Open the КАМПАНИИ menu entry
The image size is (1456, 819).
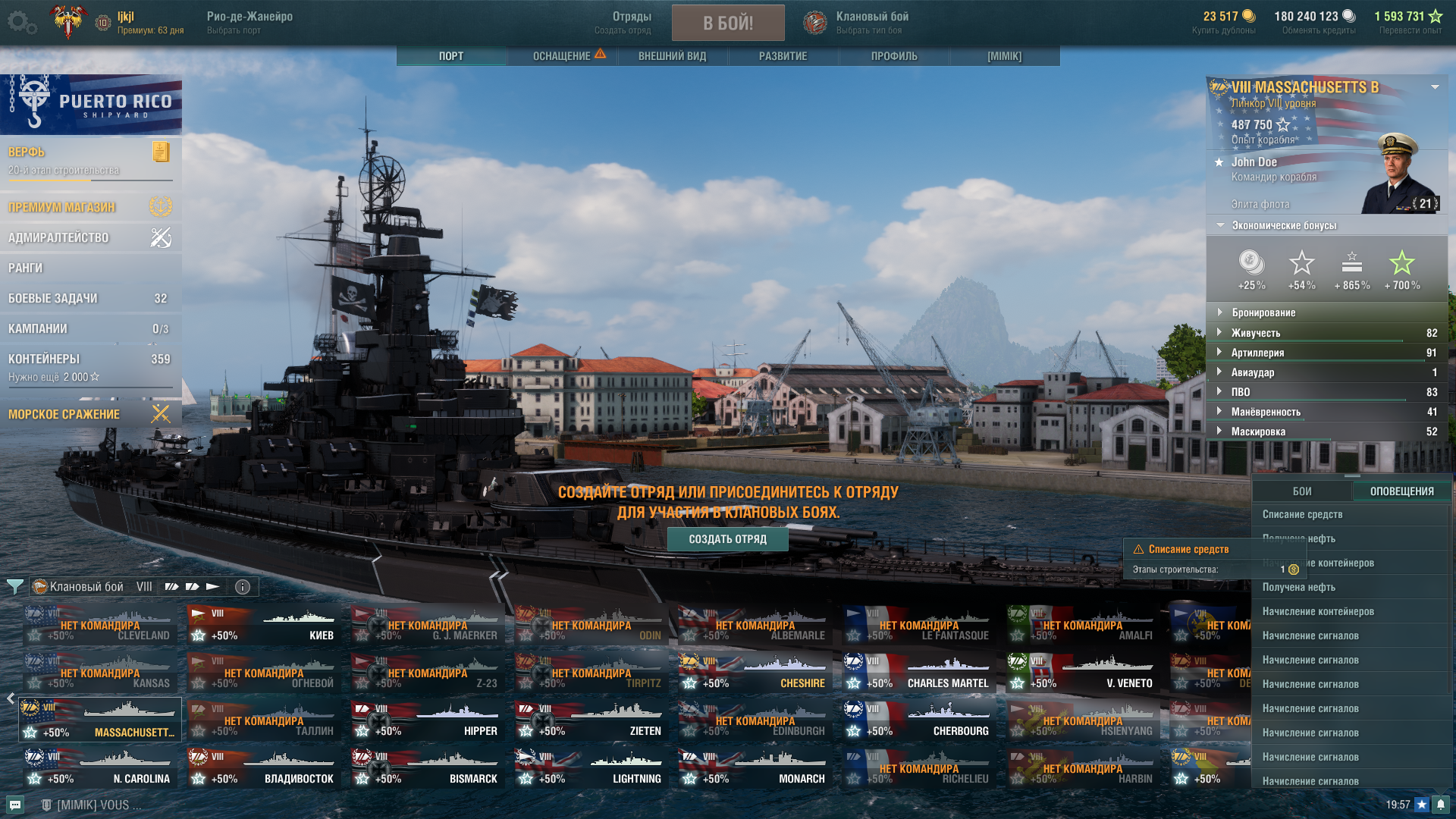coord(90,328)
